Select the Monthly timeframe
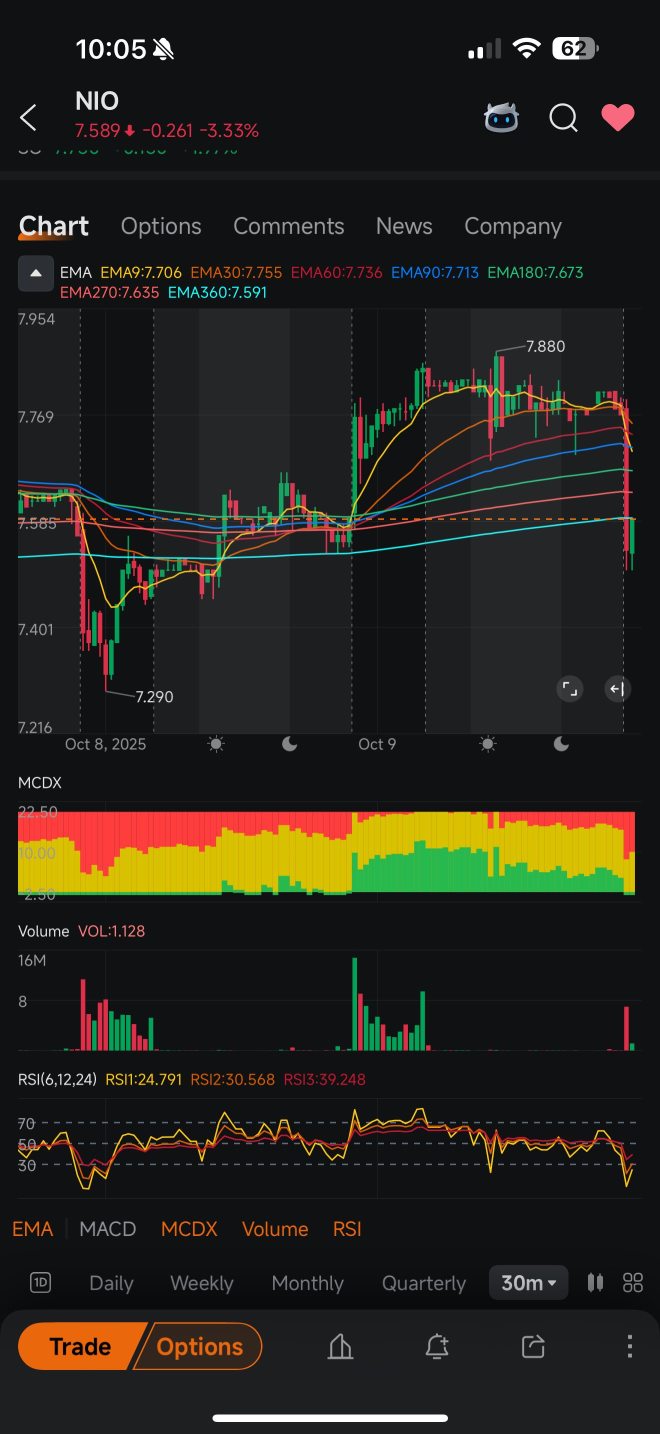660x1434 pixels. pyautogui.click(x=307, y=1283)
